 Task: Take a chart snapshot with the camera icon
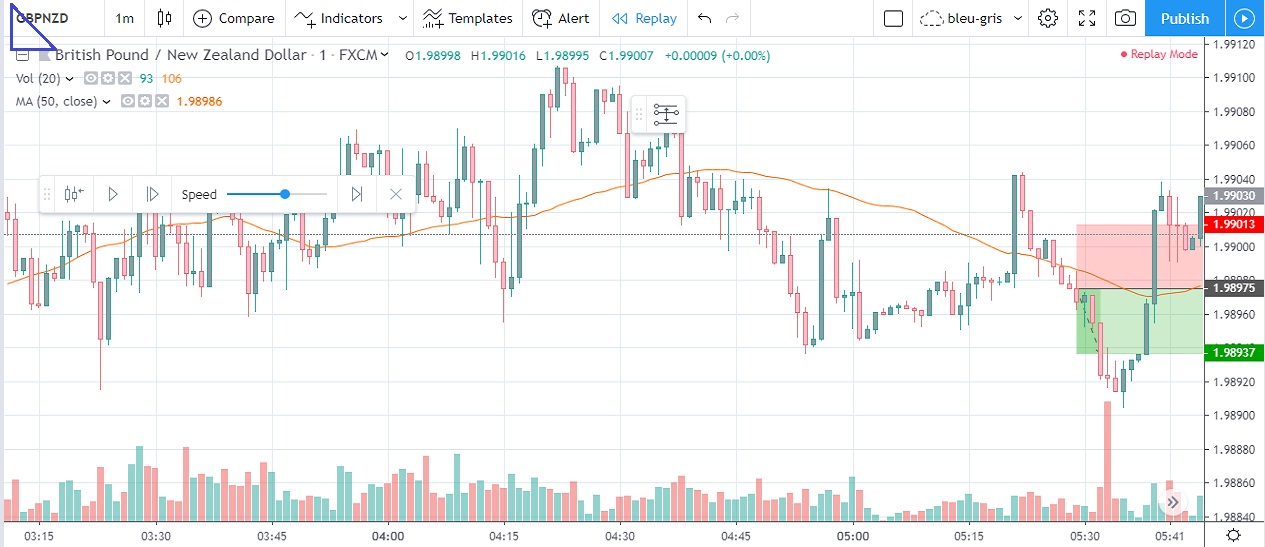[1125, 18]
